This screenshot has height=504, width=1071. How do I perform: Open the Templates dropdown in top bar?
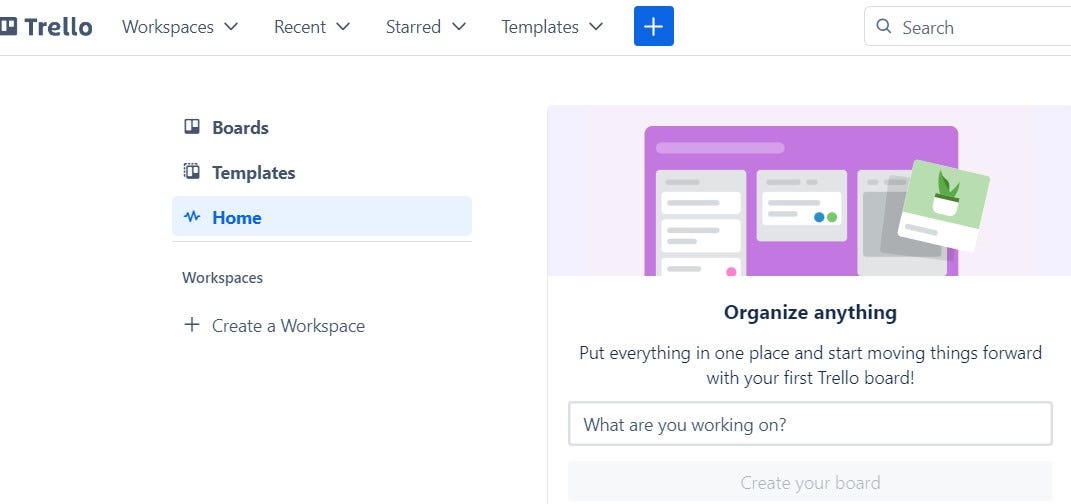(x=553, y=27)
